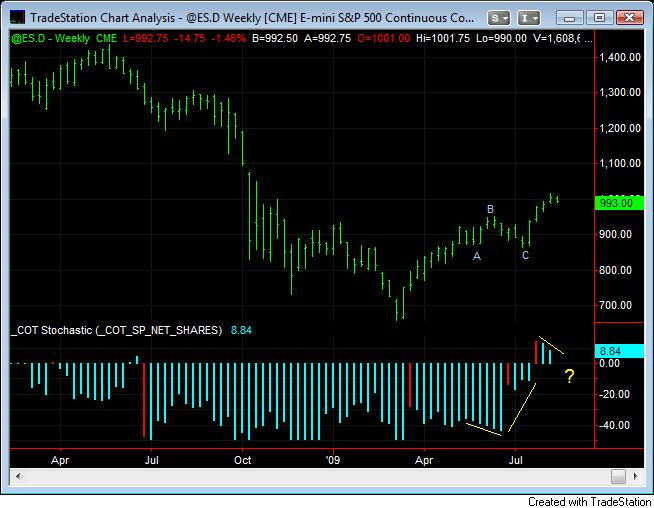This screenshot has width=654, height=508.
Task: Click the horizontal scrollbar thumb
Action: coord(618,476)
